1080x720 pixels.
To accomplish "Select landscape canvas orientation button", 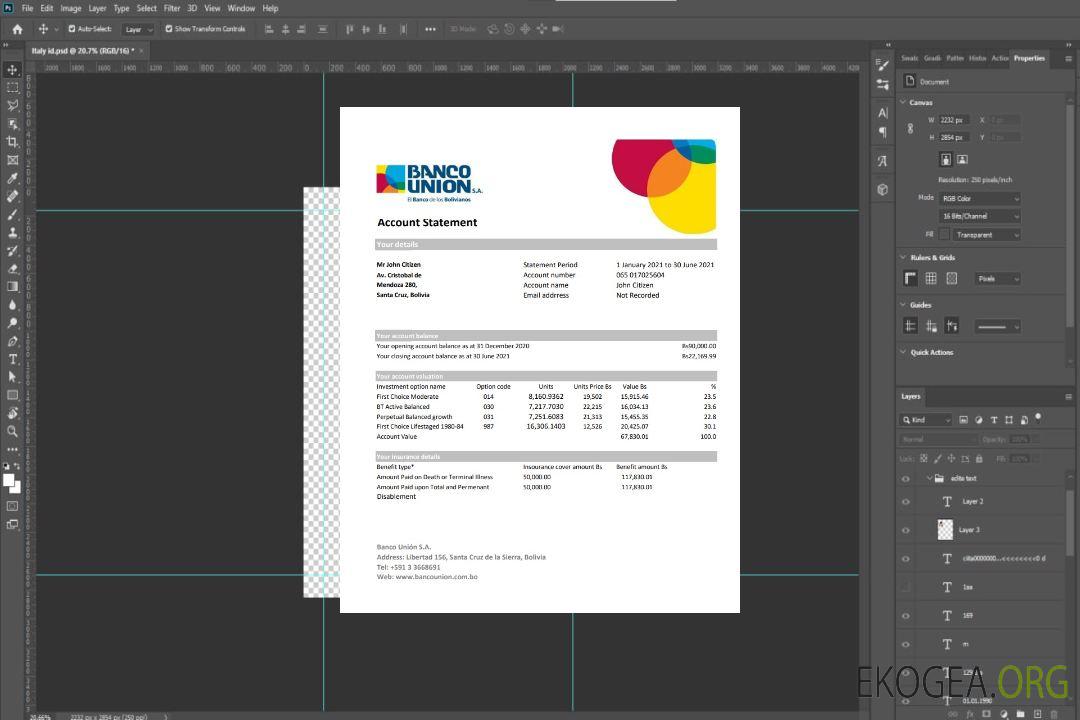I will (x=962, y=160).
